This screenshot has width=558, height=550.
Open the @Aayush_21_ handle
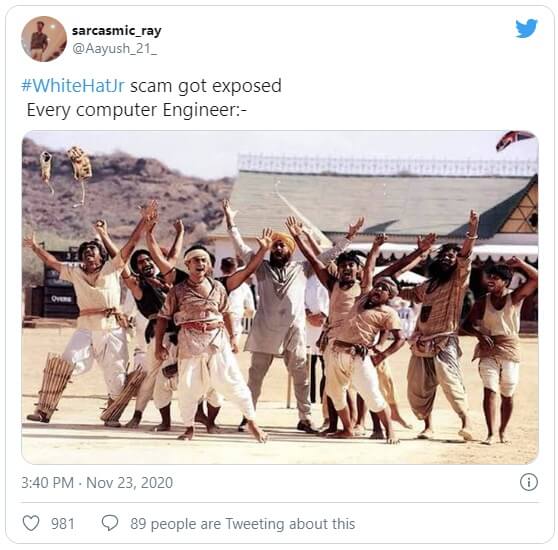pyautogui.click(x=114, y=49)
